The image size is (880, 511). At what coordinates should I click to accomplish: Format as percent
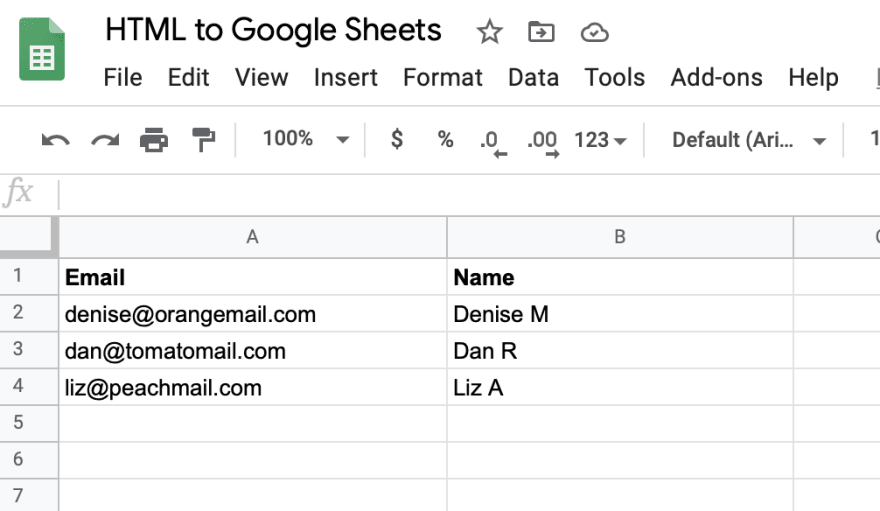coord(446,139)
